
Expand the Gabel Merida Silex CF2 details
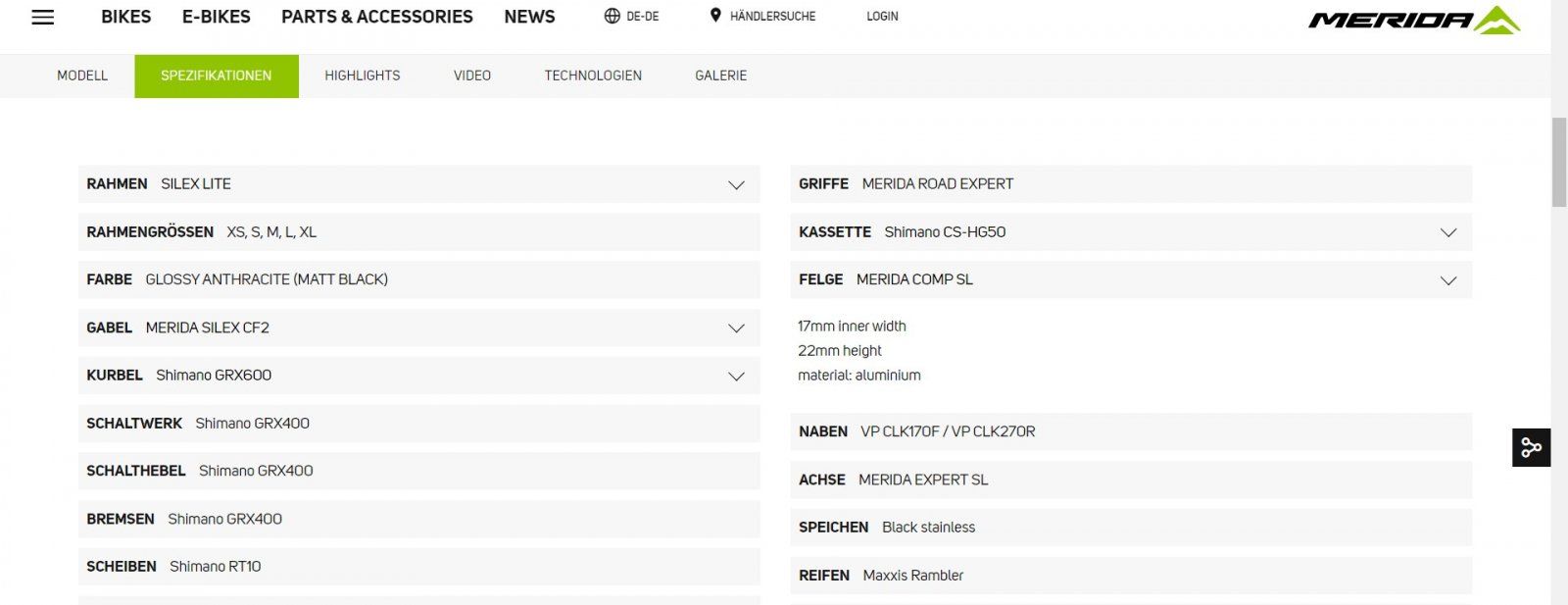736,328
